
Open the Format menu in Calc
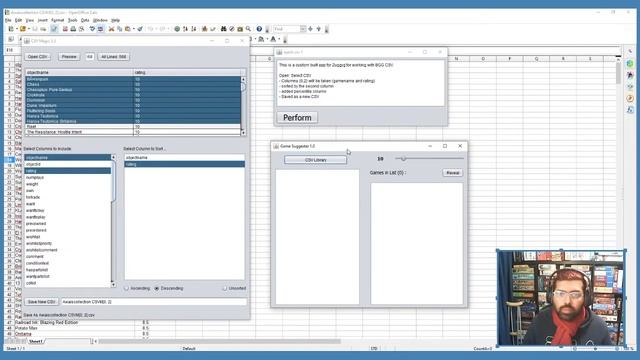pyautogui.click(x=58, y=20)
